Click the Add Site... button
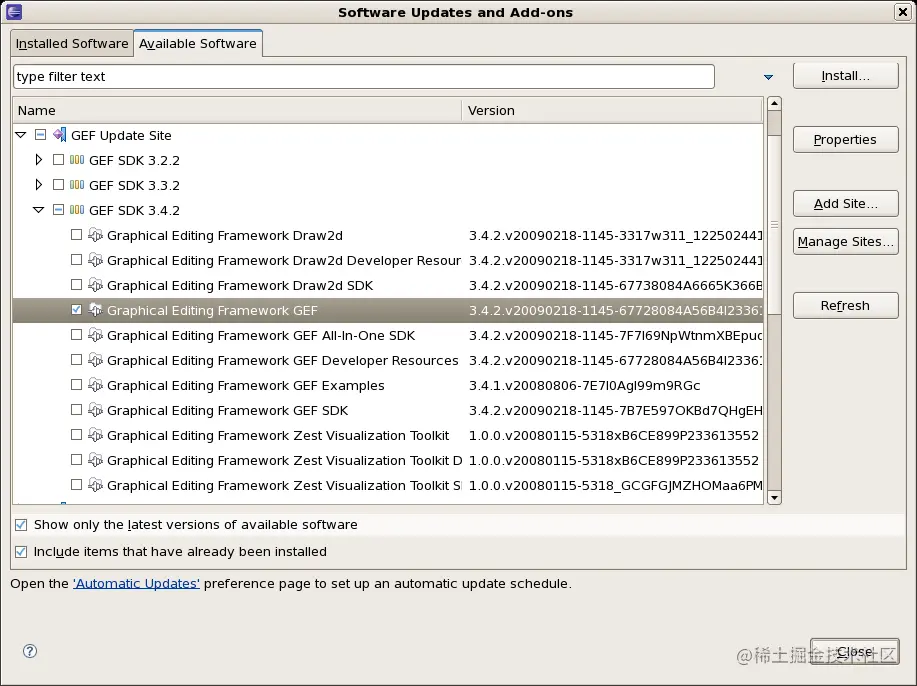This screenshot has width=917, height=686. pos(846,204)
